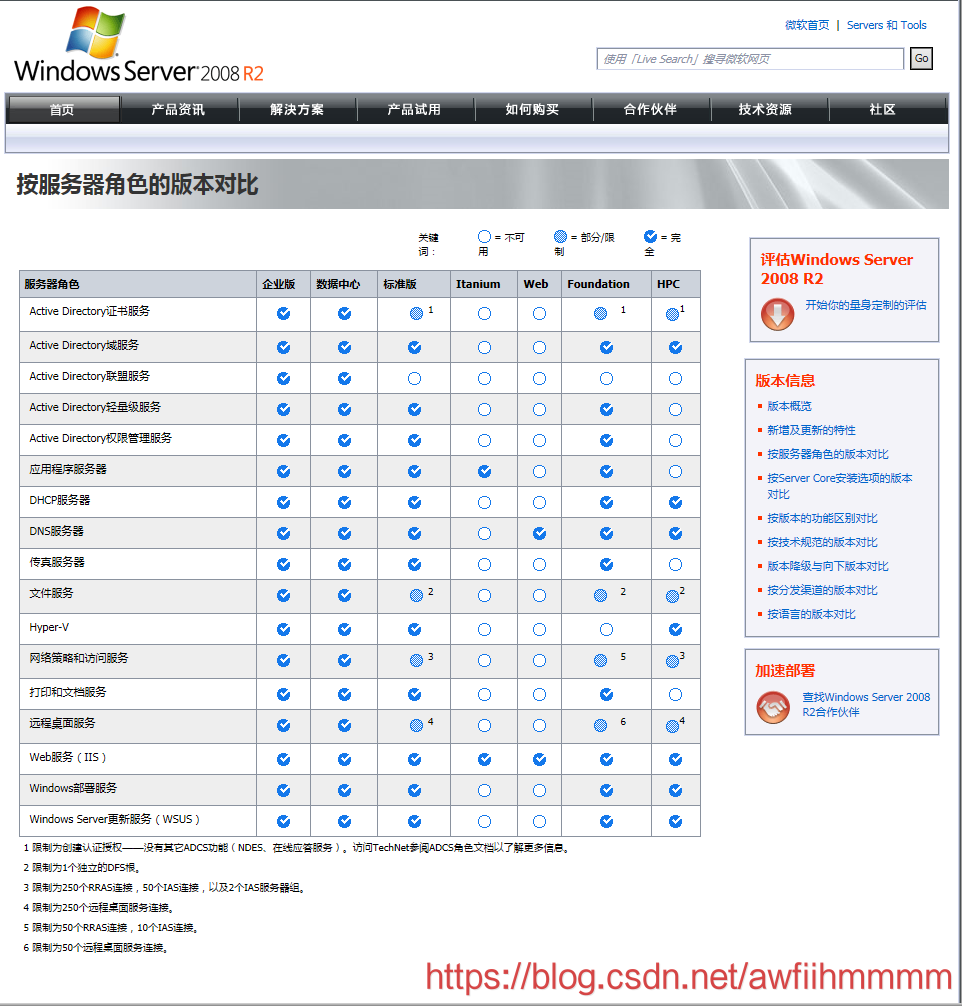Viewport: 962px width, 1006px height.
Task: Click HPC empty circle in 打印和文档服务 row
Action: (x=675, y=694)
